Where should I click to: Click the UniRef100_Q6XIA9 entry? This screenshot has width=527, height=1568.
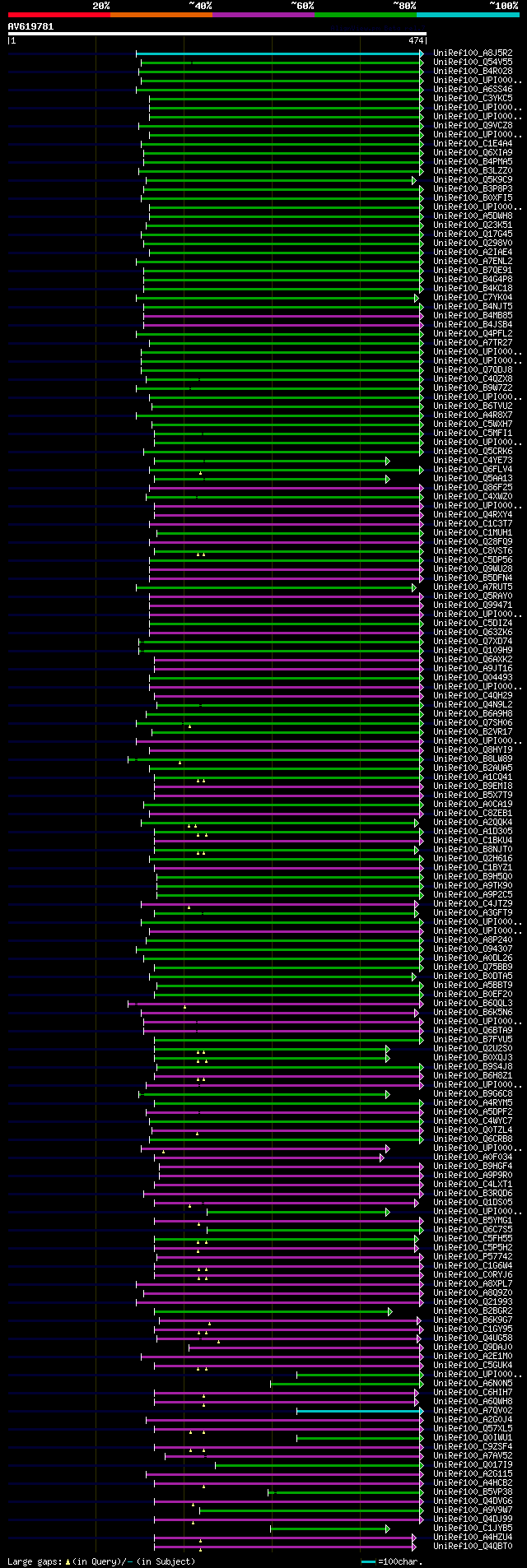pyautogui.click(x=473, y=153)
